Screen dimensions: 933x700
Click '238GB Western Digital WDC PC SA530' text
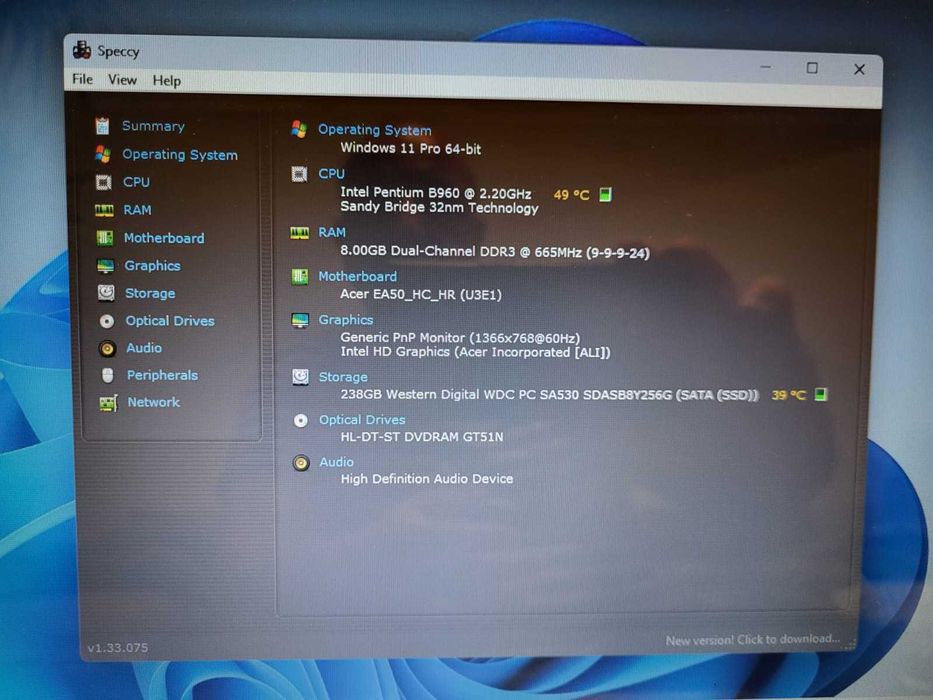(549, 394)
